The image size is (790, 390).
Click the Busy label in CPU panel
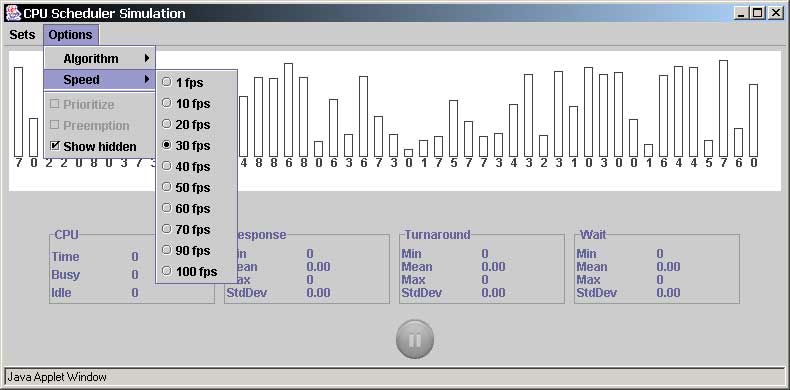[65, 275]
